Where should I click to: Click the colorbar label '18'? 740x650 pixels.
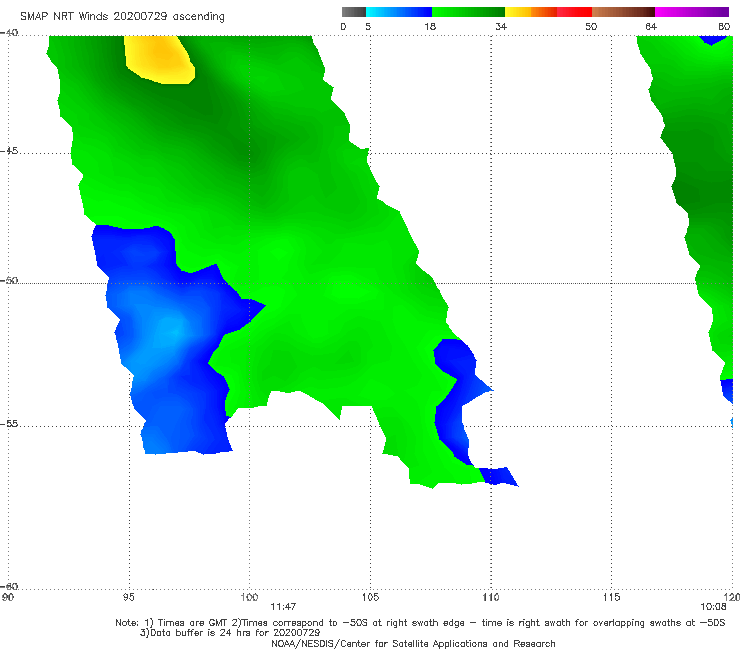[430, 26]
